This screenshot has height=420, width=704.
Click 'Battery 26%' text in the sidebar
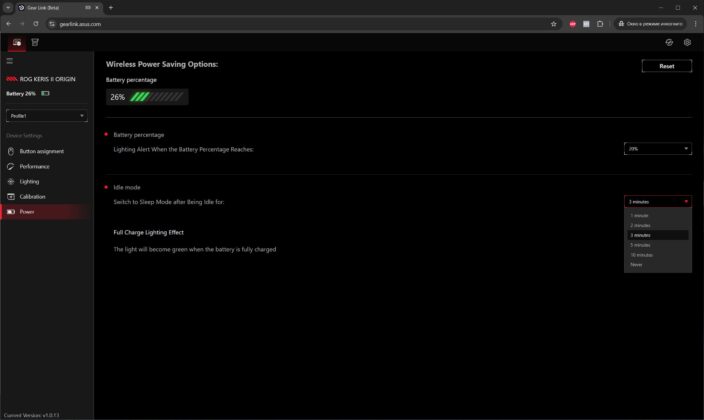[x=21, y=93]
